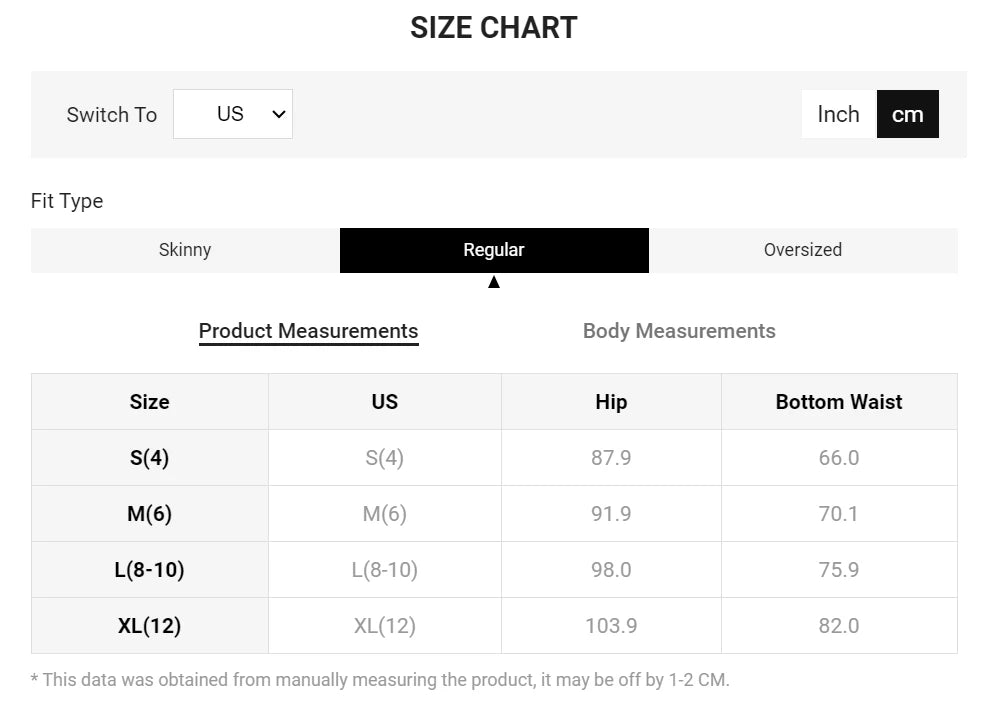Click the dropdown chevron arrow next to US
The image size is (987, 712).
278,114
